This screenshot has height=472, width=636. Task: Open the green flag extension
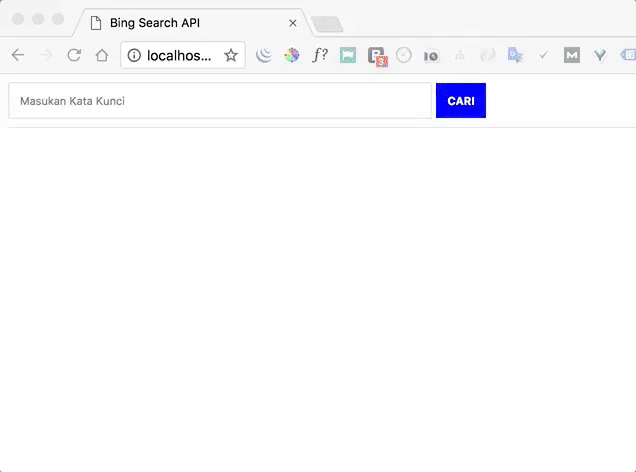[348, 55]
